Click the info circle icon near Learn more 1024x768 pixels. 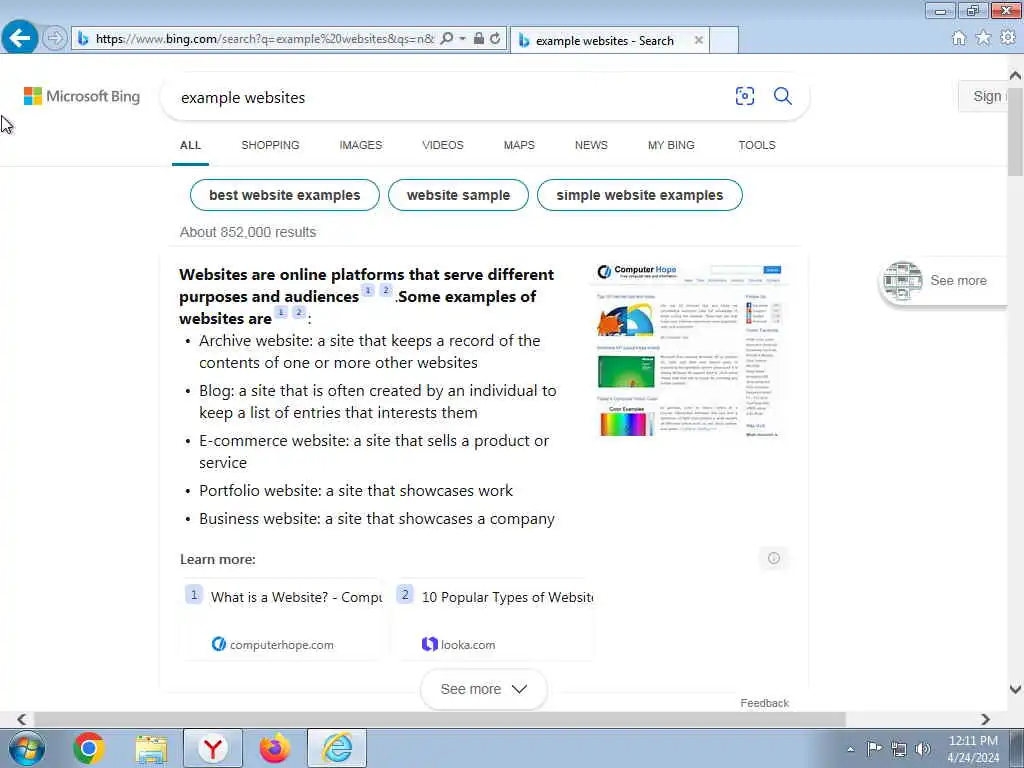pos(774,558)
